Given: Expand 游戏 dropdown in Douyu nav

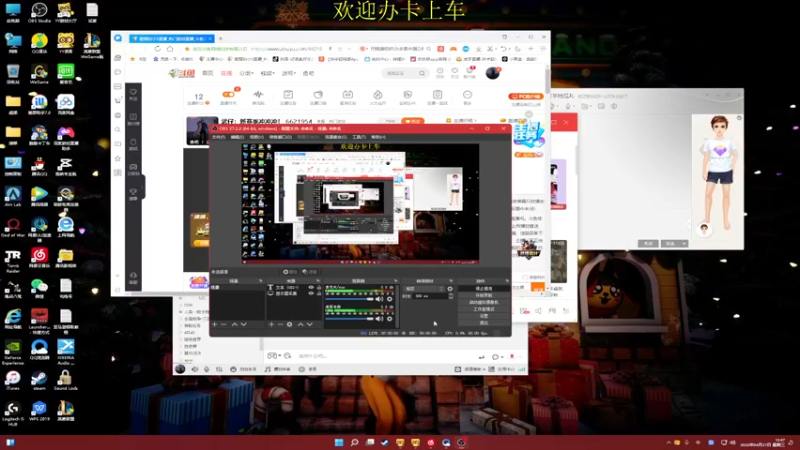Looking at the screenshot, I should [288, 73].
